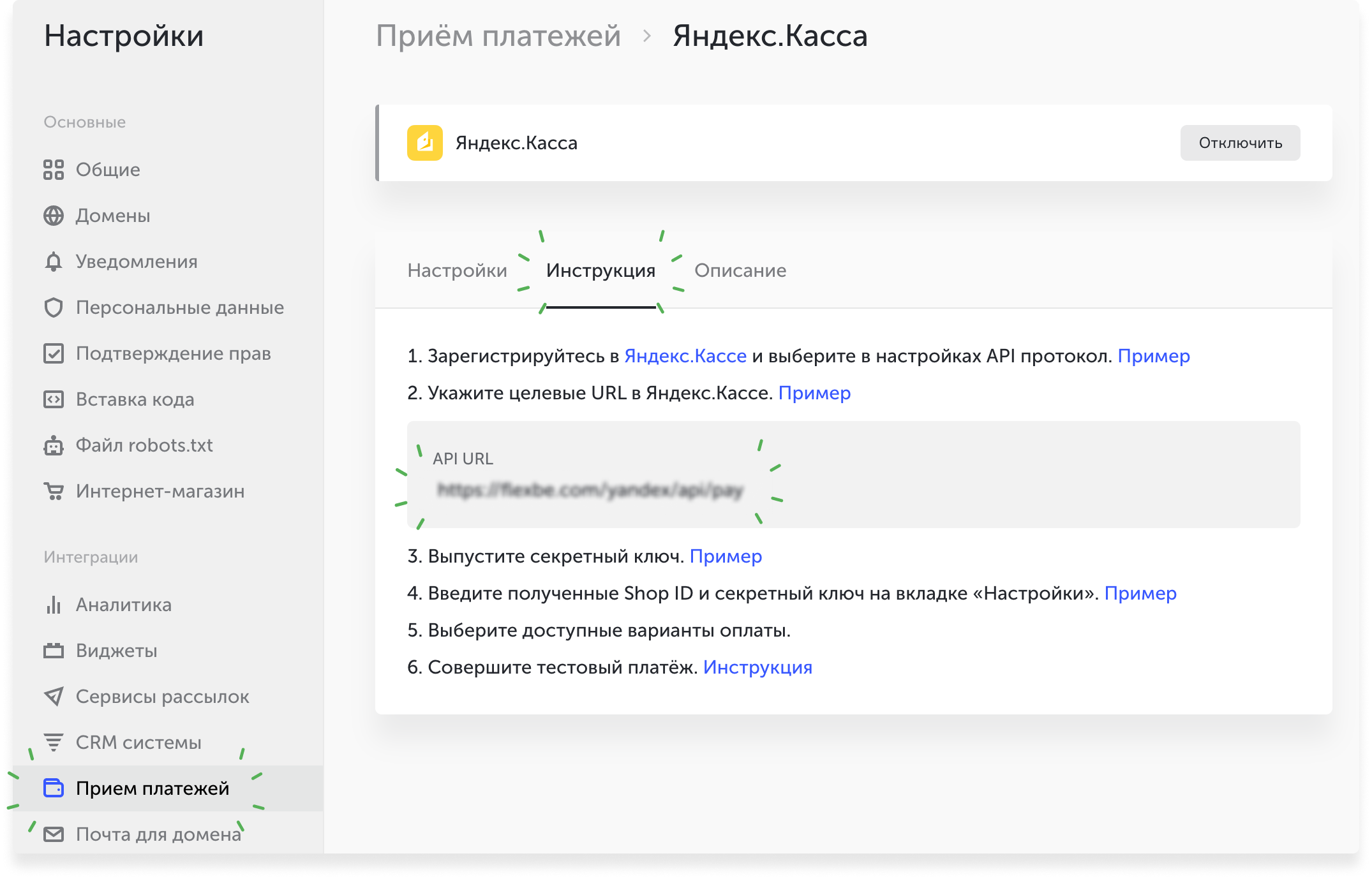The image size is (1372, 879).
Task: Click the Уведомления bell icon
Action: pyautogui.click(x=54, y=262)
